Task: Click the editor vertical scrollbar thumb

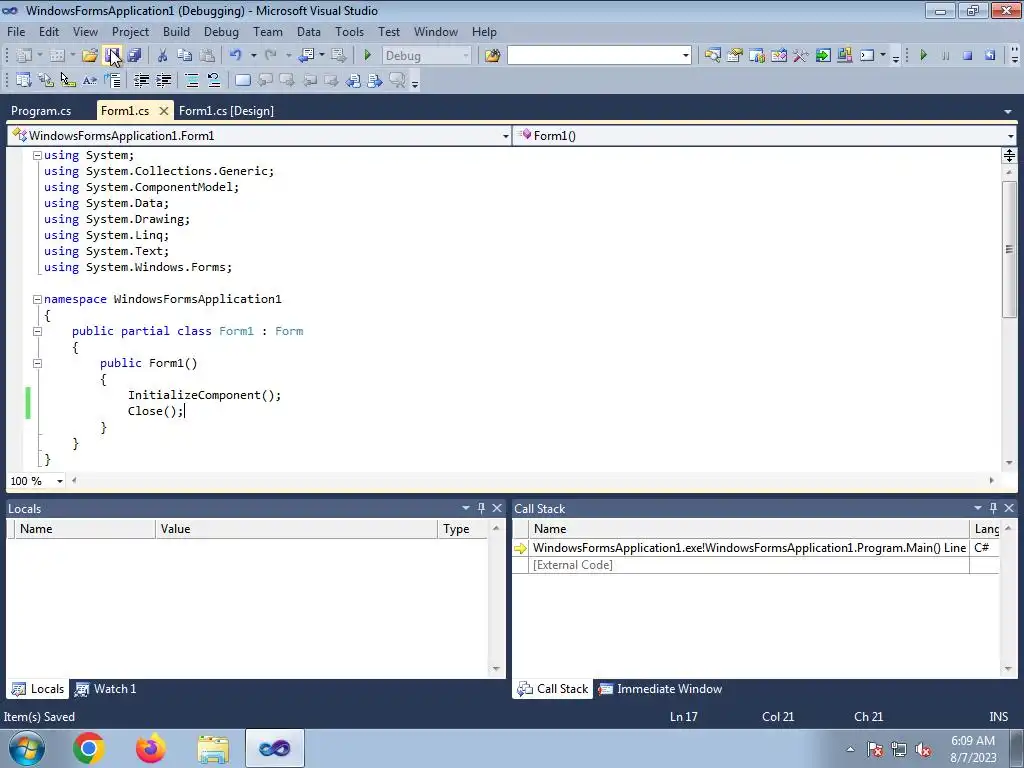Action: pos(1009,249)
